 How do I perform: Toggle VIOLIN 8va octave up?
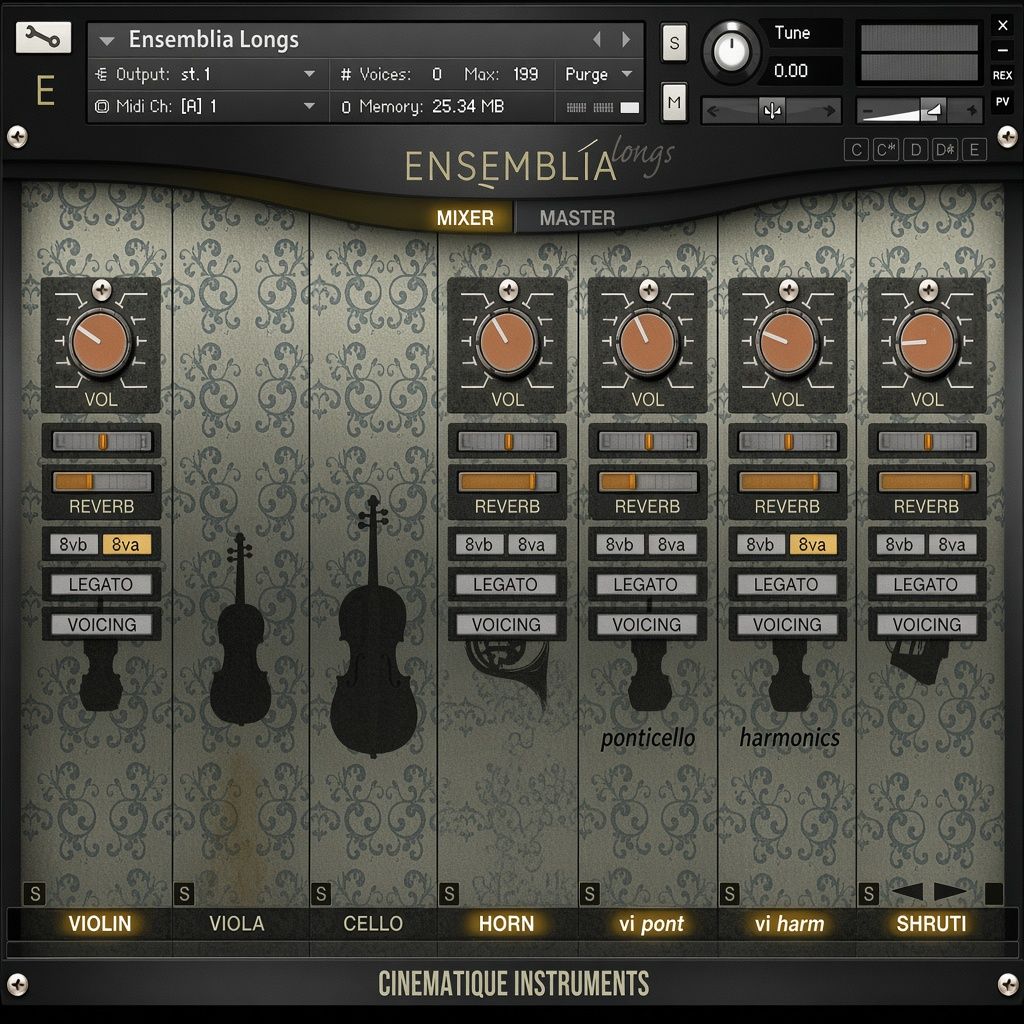pyautogui.click(x=127, y=544)
